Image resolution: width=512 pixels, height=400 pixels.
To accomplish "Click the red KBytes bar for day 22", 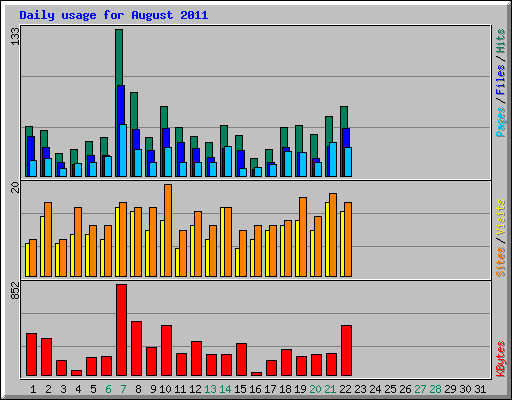I will pyautogui.click(x=347, y=350).
